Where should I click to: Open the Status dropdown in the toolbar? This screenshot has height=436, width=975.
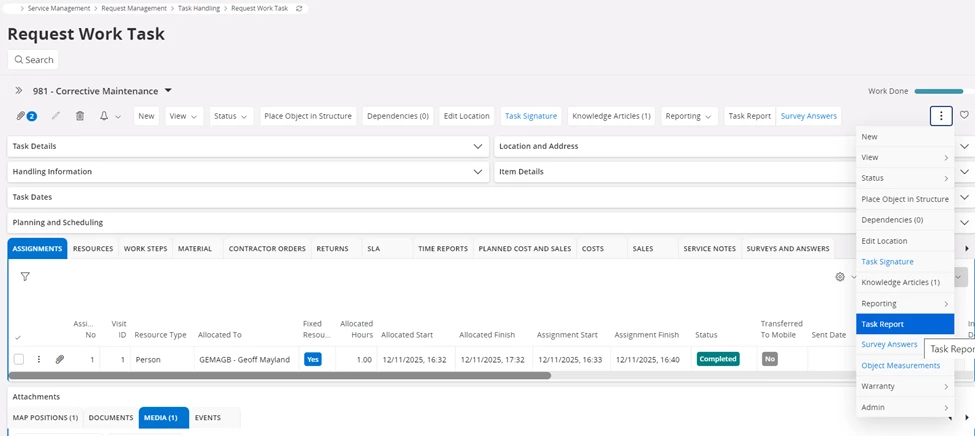(232, 116)
